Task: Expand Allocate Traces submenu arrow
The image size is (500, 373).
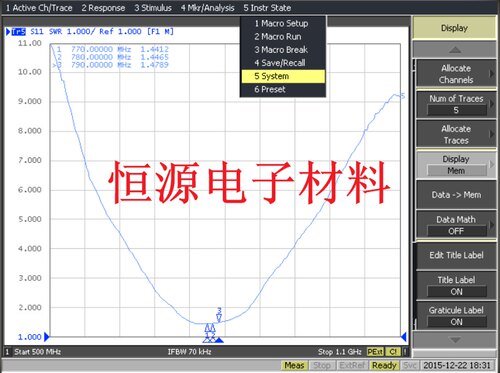Action: (x=492, y=134)
